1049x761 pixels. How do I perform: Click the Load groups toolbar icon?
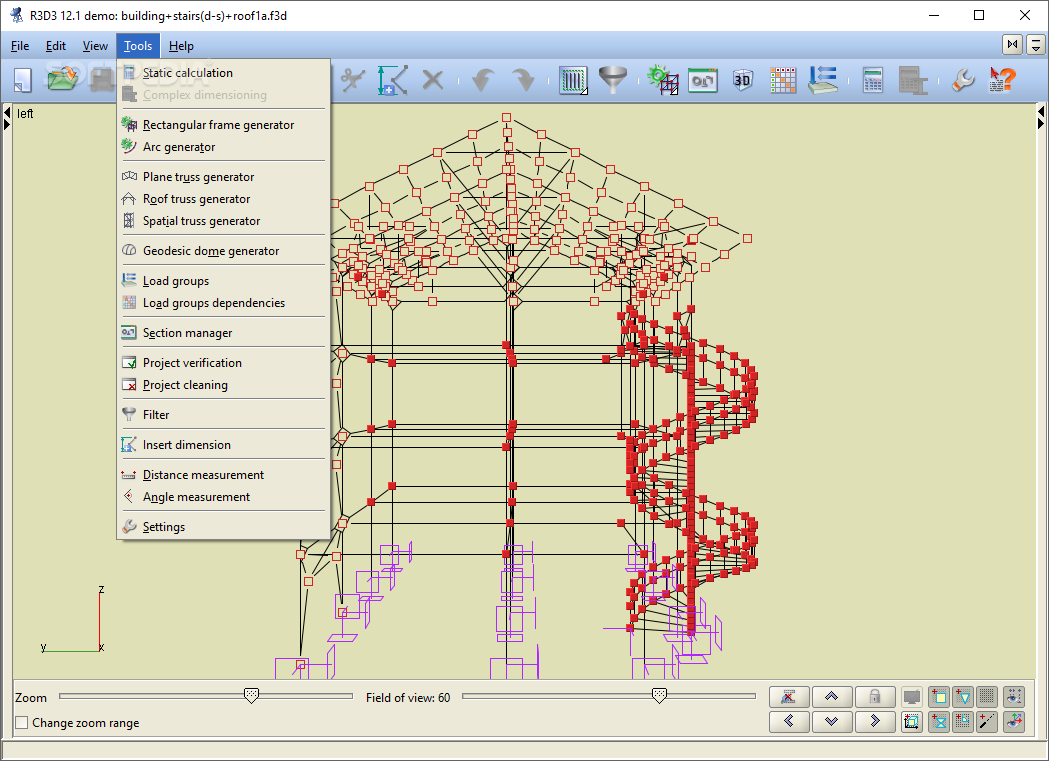[x=823, y=80]
